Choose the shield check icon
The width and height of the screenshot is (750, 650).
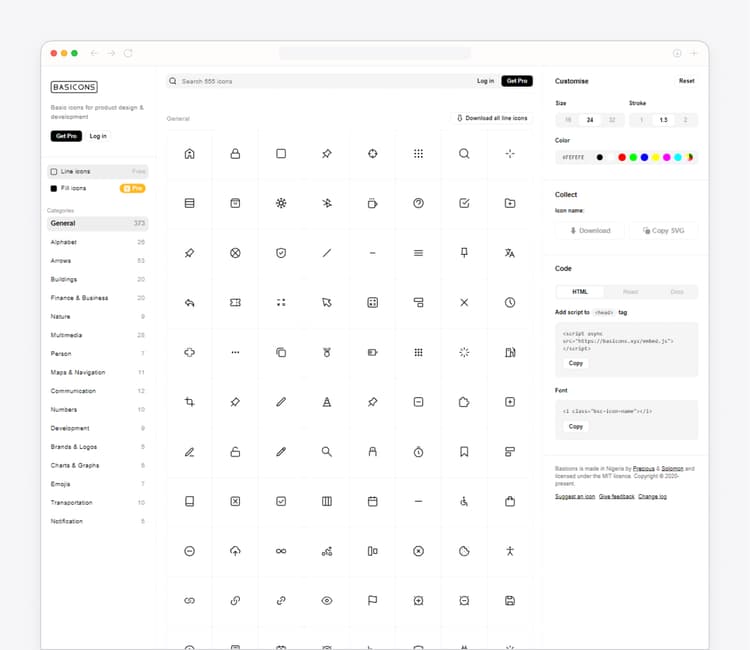coord(281,253)
